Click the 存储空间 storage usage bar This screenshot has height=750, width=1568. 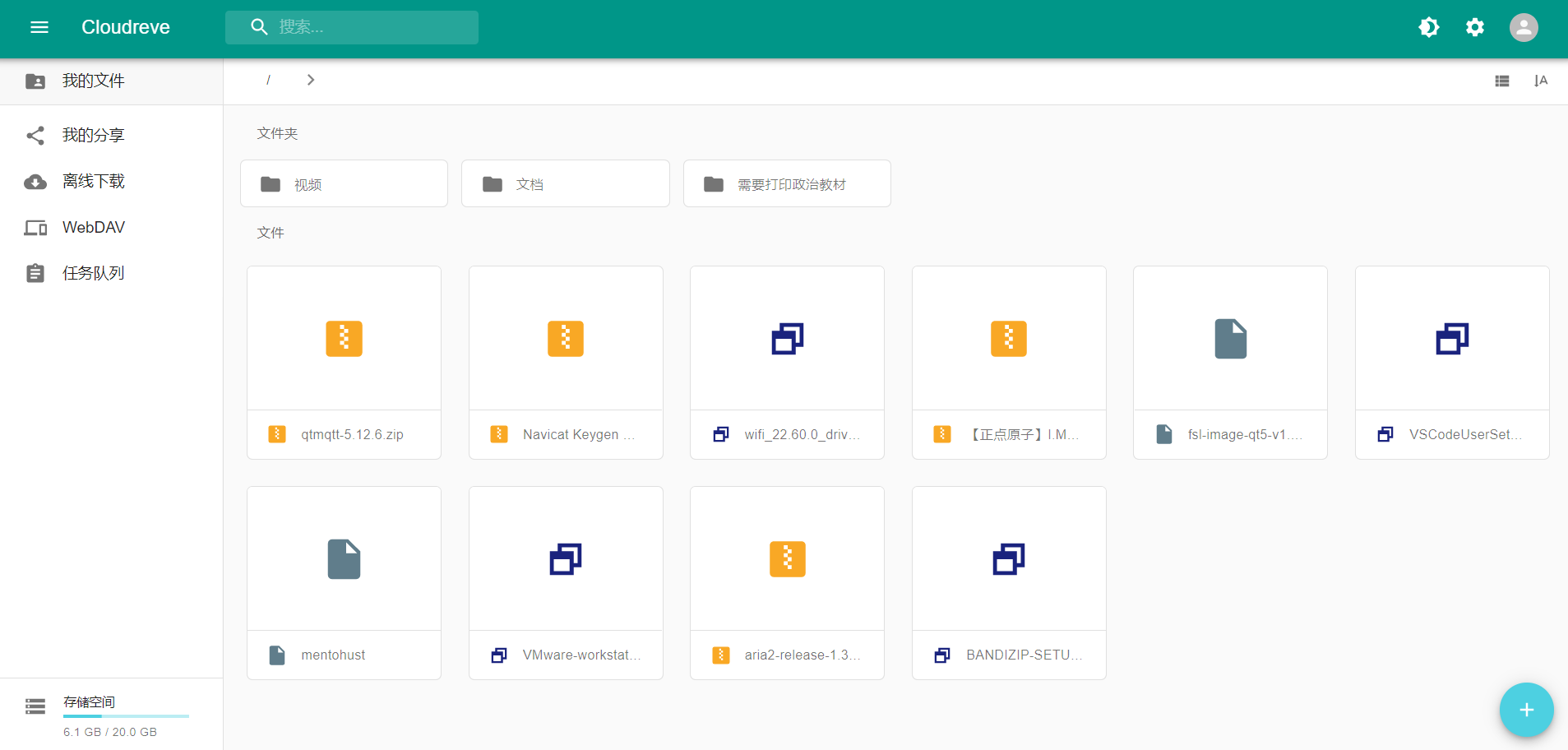click(126, 716)
